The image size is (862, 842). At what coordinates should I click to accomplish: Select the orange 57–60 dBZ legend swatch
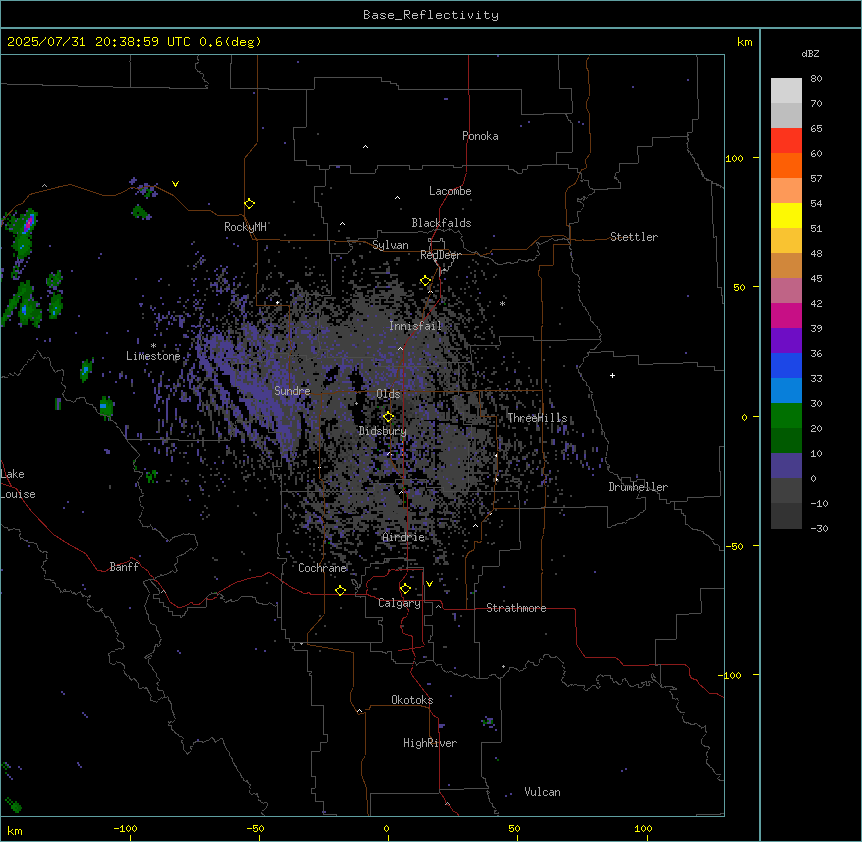(x=786, y=165)
